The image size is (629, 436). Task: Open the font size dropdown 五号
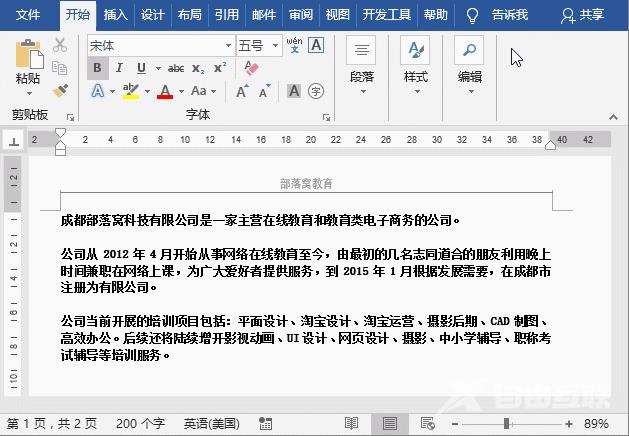[x=275, y=45]
